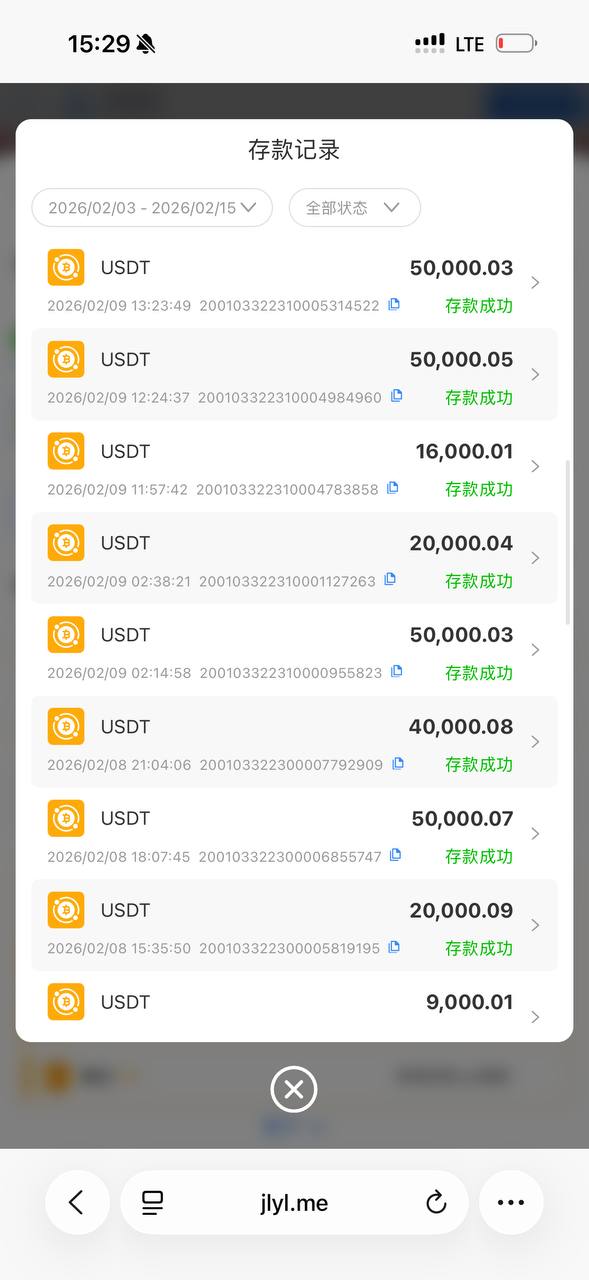Open the browser three-dot more menu
The height and width of the screenshot is (1280, 589).
[x=511, y=1203]
